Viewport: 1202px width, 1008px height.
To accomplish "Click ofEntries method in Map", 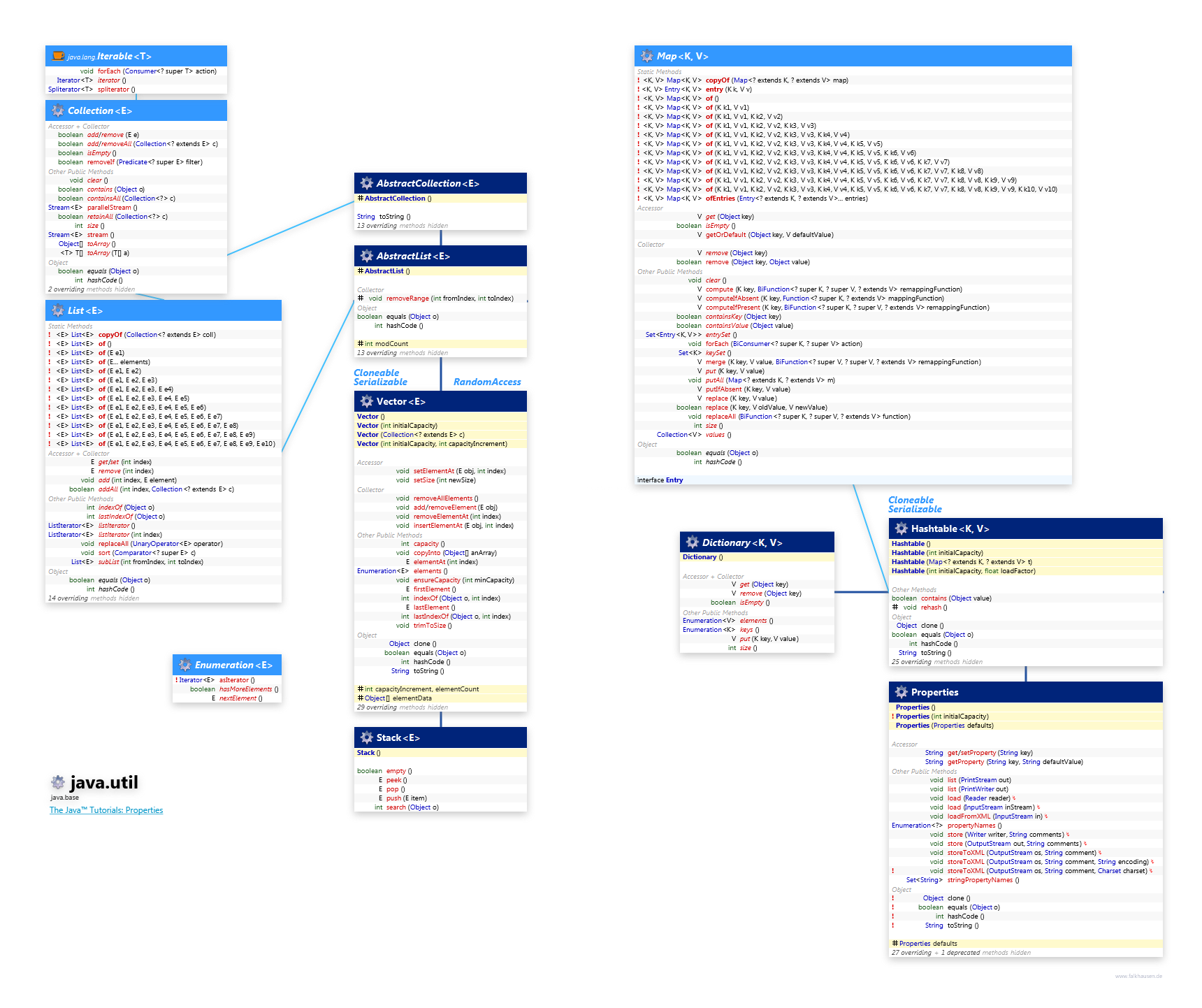I will click(721, 199).
